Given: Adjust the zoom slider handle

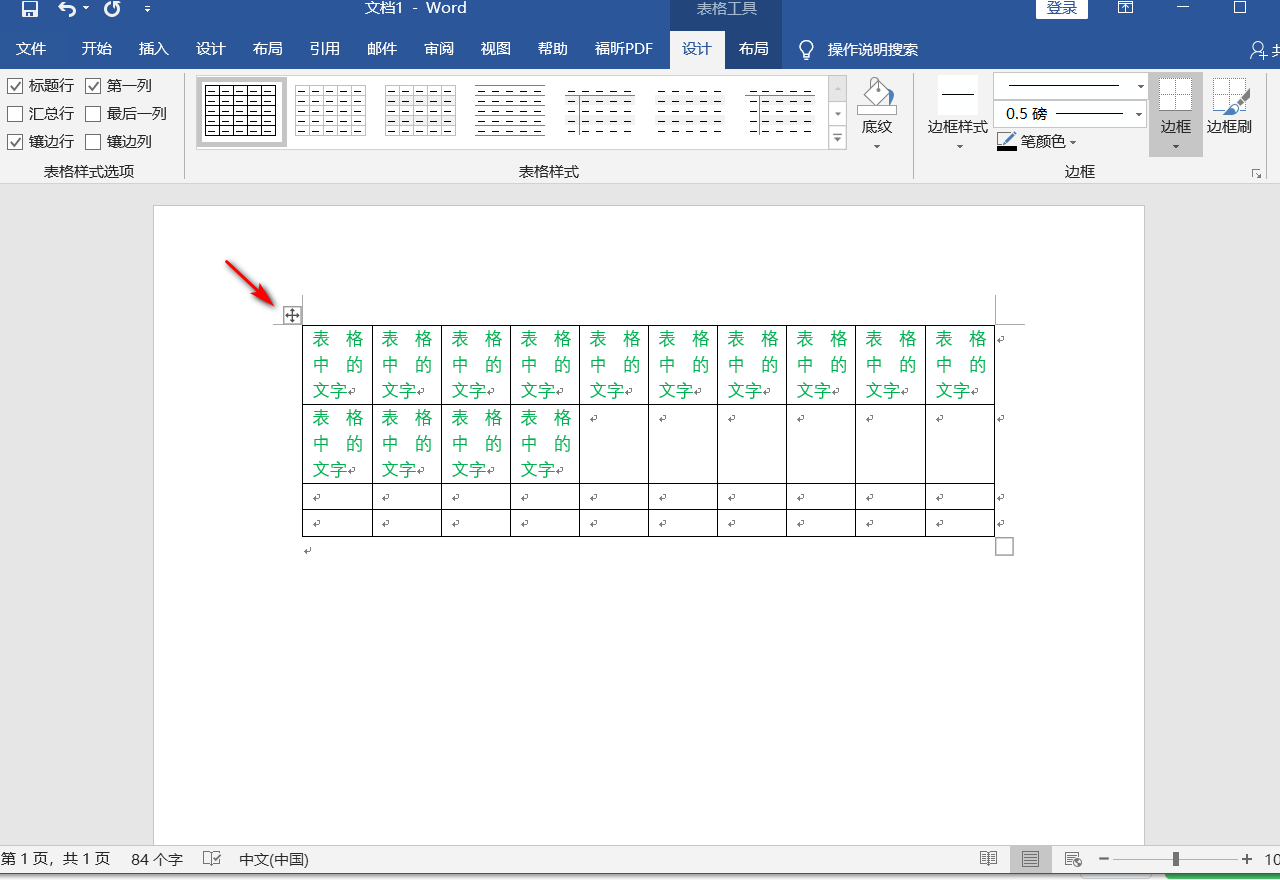Looking at the screenshot, I should click(1176, 859).
